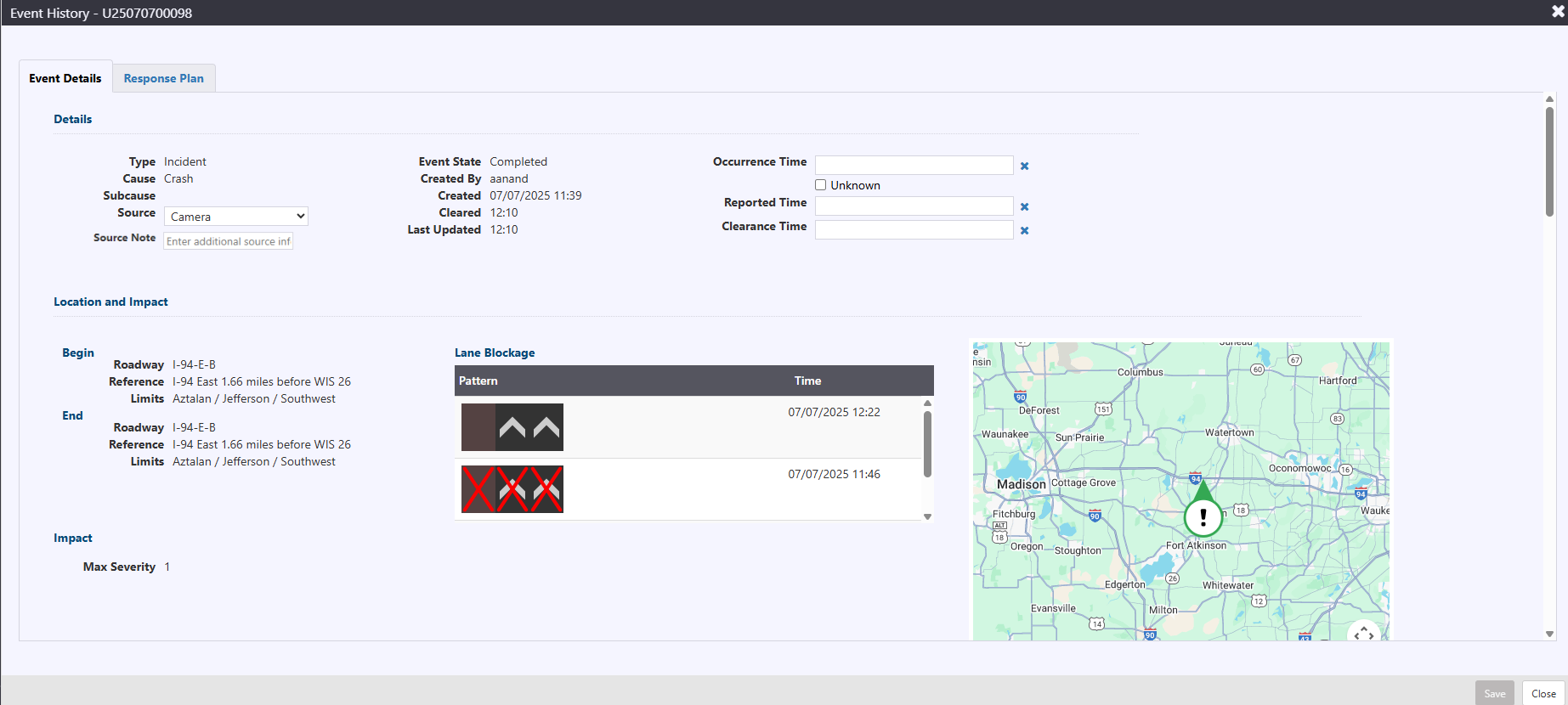Select the open lanes pattern at 12:22
The image size is (1568, 705).
512,427
